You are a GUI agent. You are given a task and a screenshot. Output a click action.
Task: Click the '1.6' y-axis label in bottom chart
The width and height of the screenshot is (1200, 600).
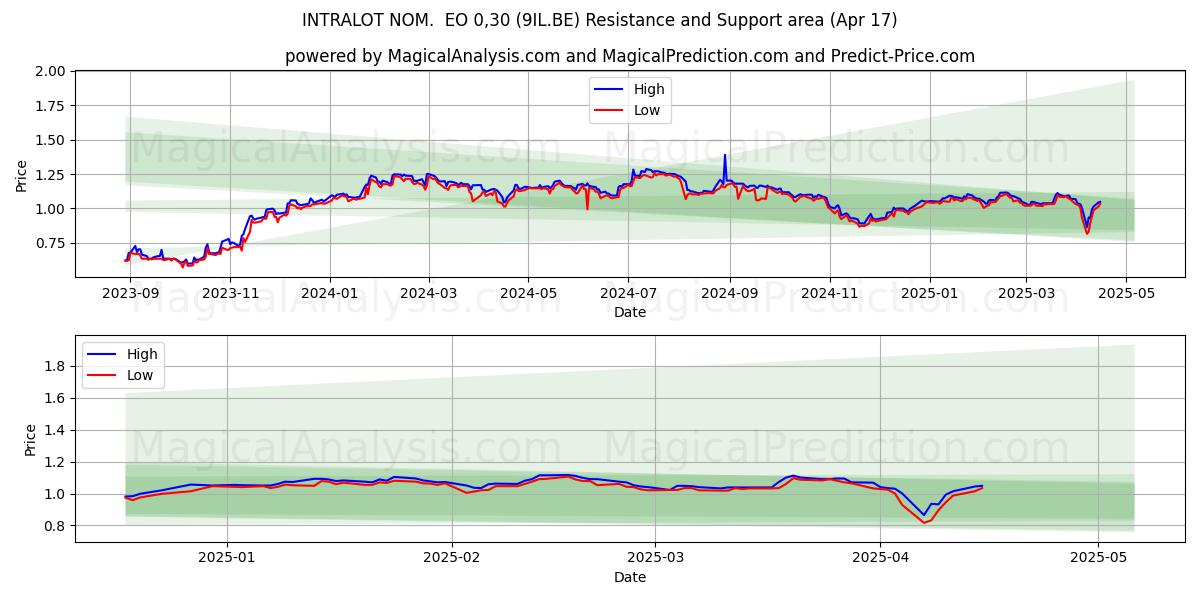point(55,399)
